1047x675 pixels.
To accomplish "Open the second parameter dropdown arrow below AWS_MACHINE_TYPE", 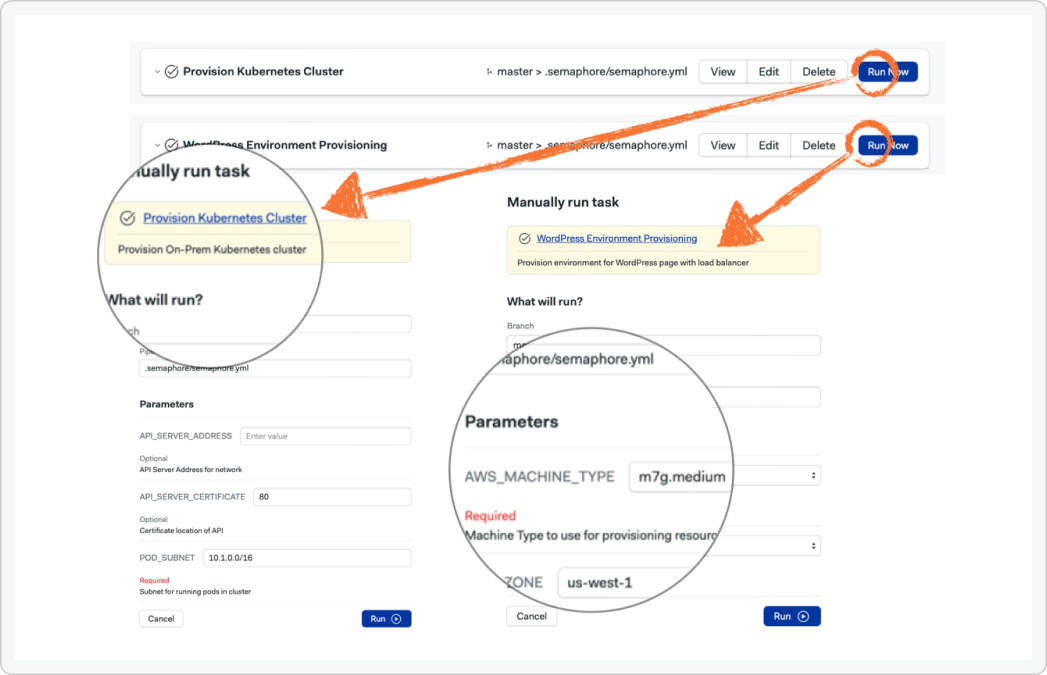I will pyautogui.click(x=813, y=546).
